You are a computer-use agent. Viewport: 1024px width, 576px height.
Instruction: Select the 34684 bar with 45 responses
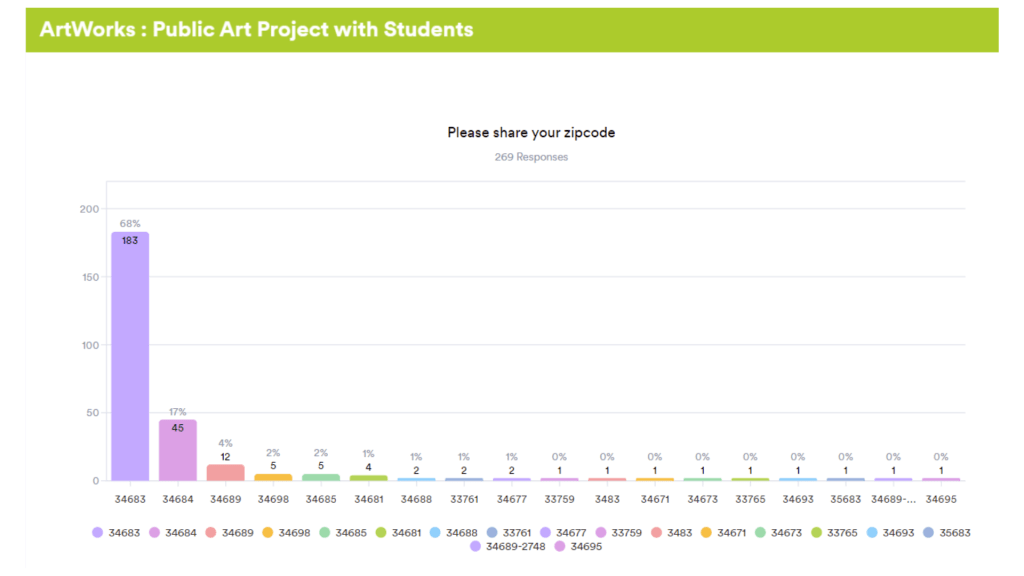[178, 450]
